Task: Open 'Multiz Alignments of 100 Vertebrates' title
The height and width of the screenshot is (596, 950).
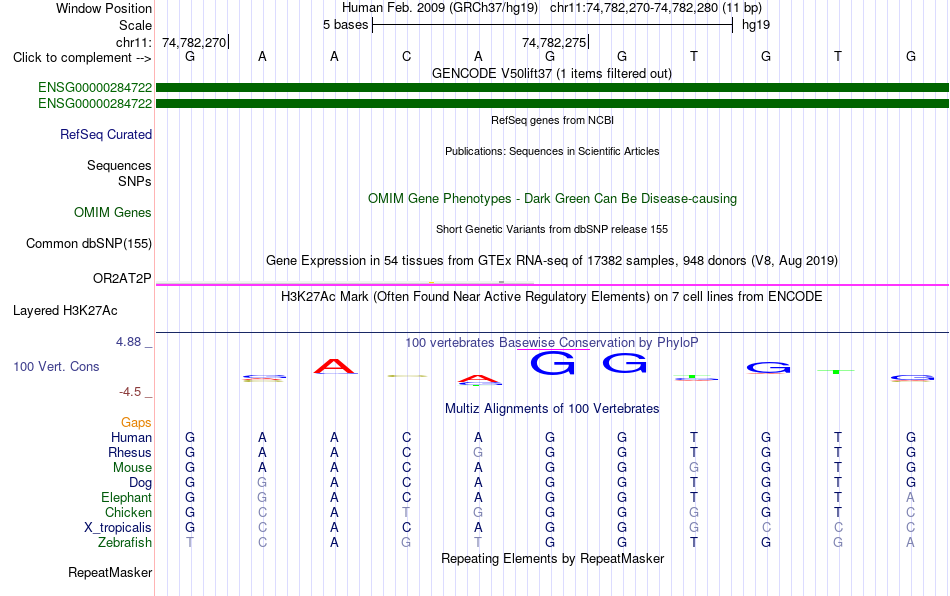Action: point(552,408)
